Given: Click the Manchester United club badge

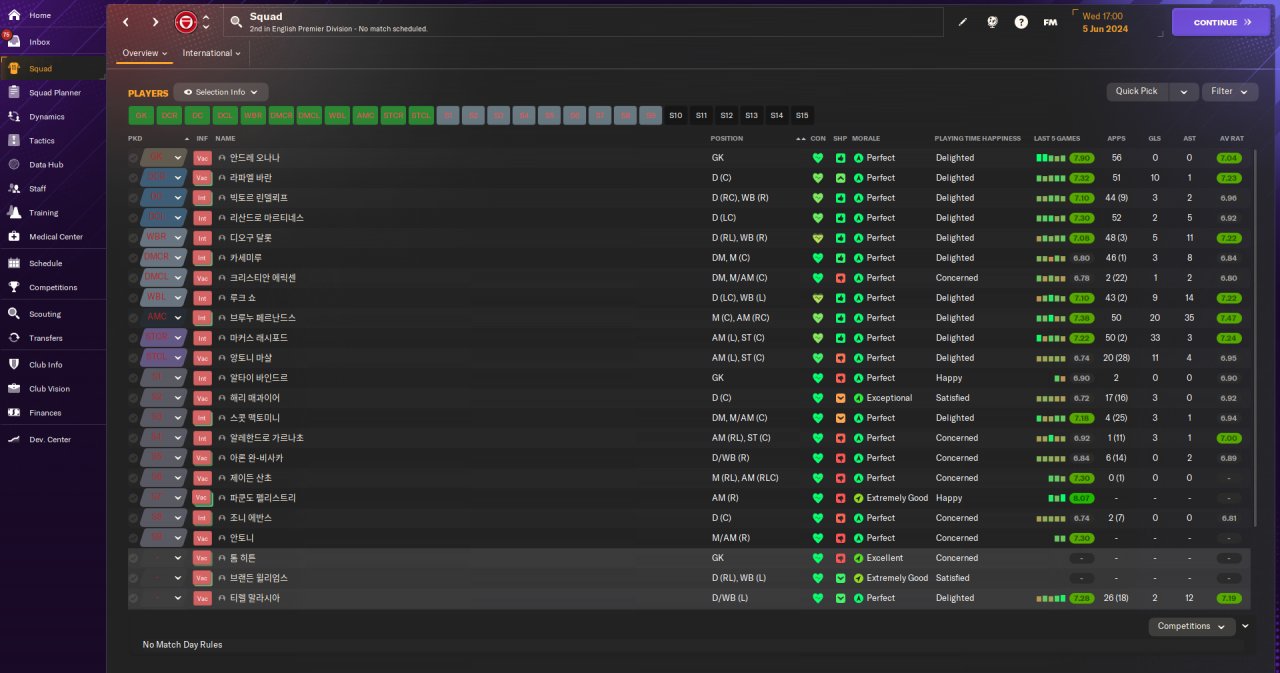Looking at the screenshot, I should pyautogui.click(x=186, y=22).
